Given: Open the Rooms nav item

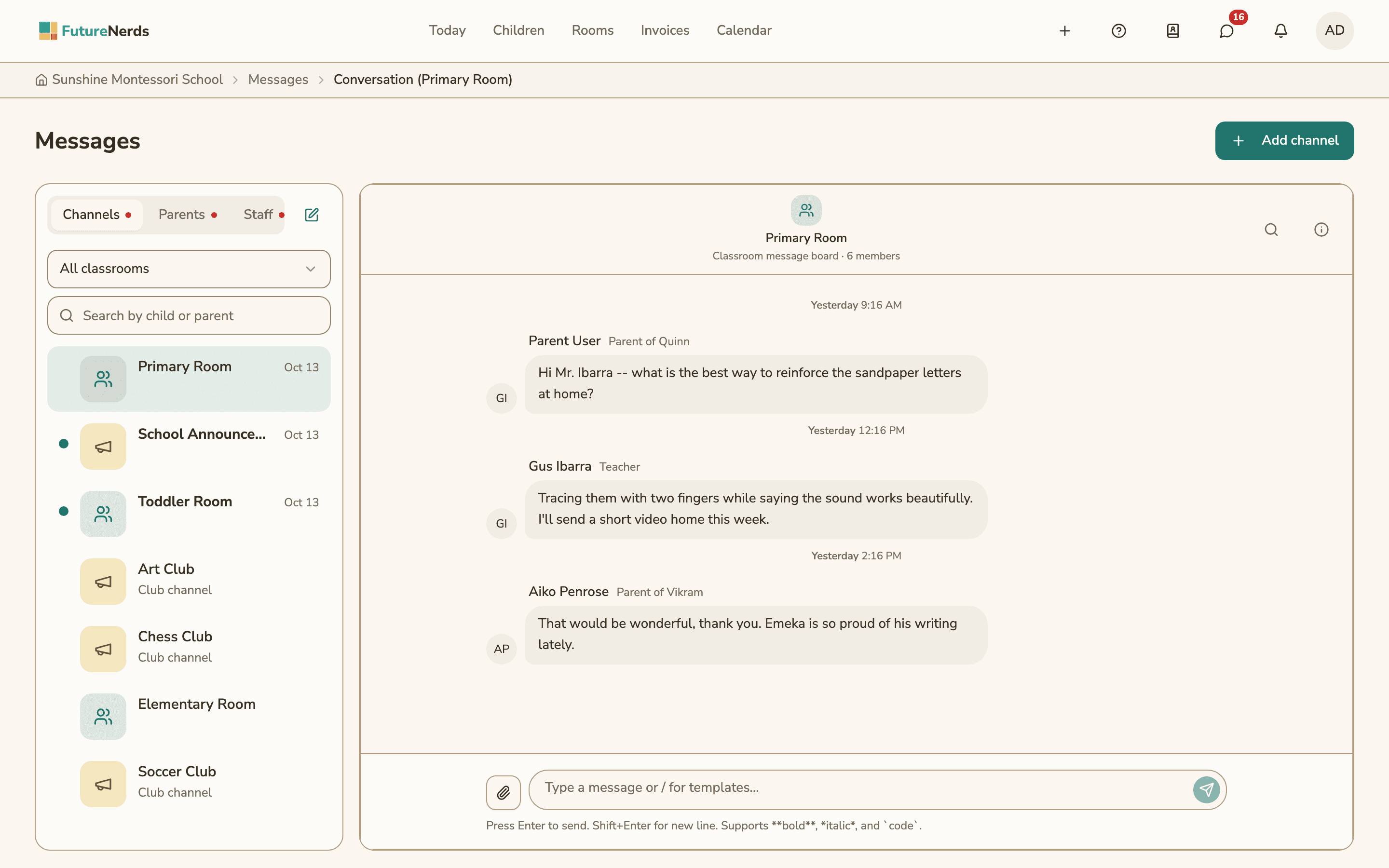Looking at the screenshot, I should [592, 30].
